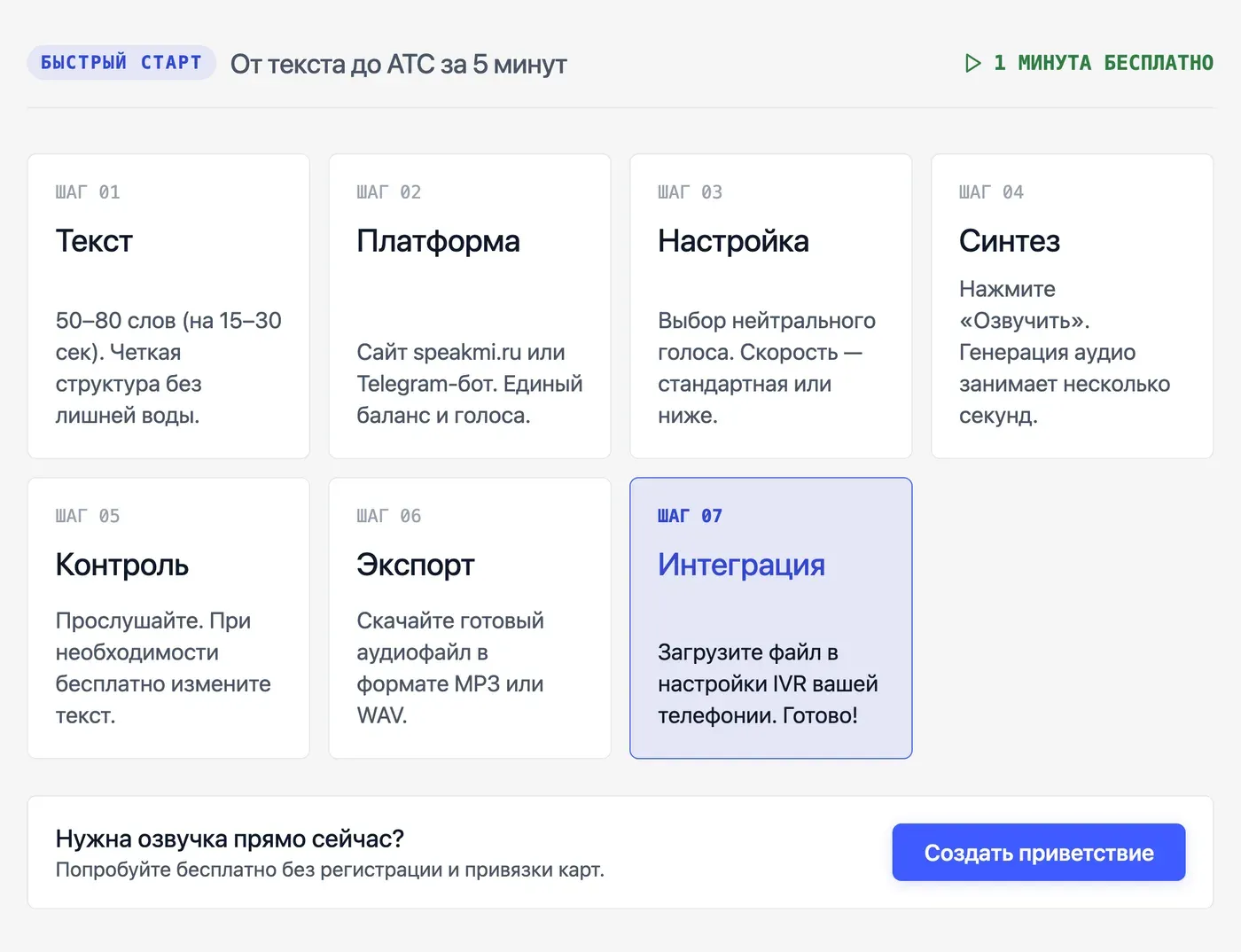Click the text '50–80 слов (на 15–30 сек)'
The width and height of the screenshot is (1241, 952).
(x=168, y=336)
